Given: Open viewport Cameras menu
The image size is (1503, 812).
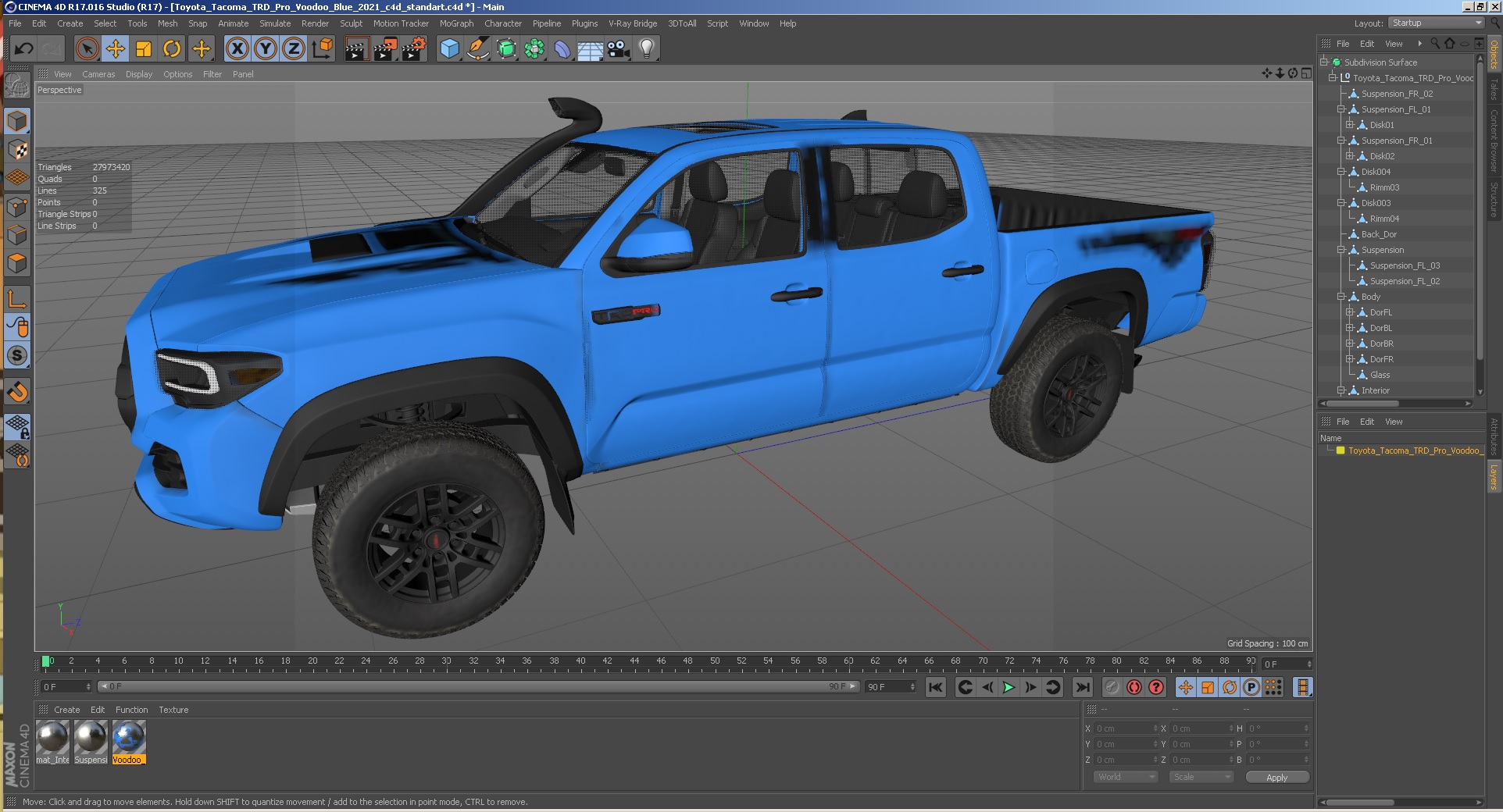Looking at the screenshot, I should coord(98,74).
